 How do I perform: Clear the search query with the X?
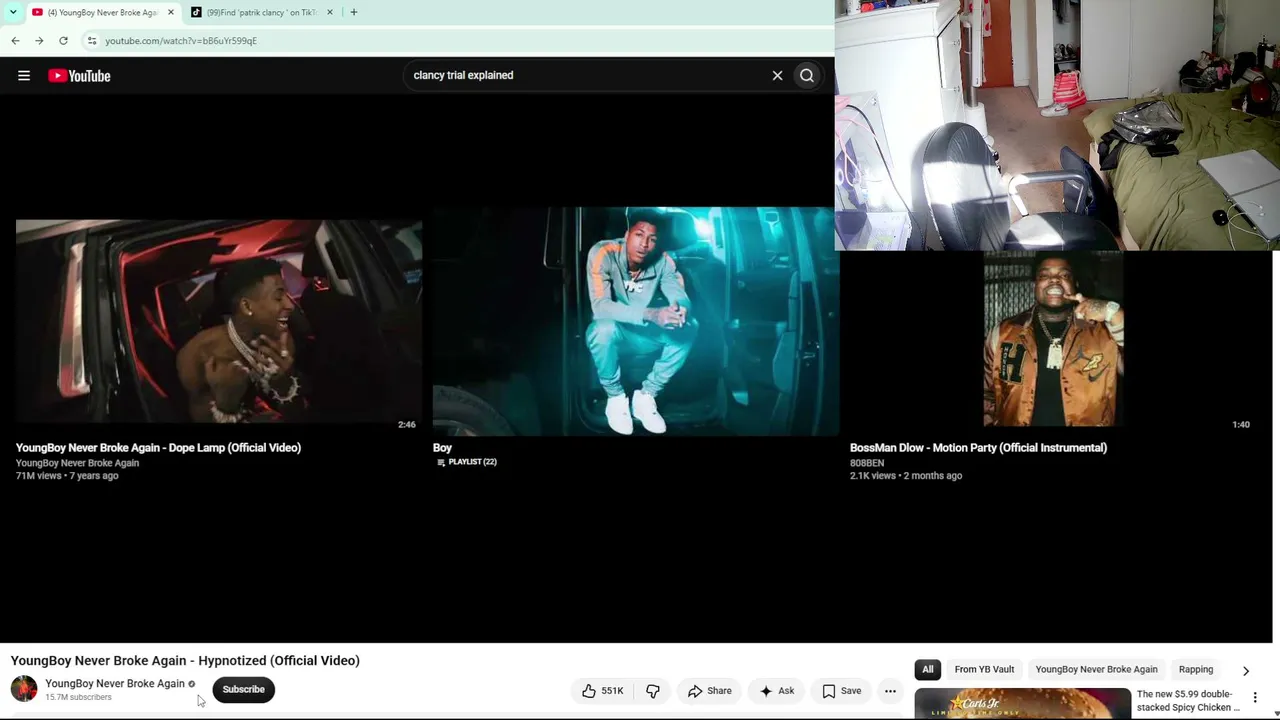click(x=777, y=75)
